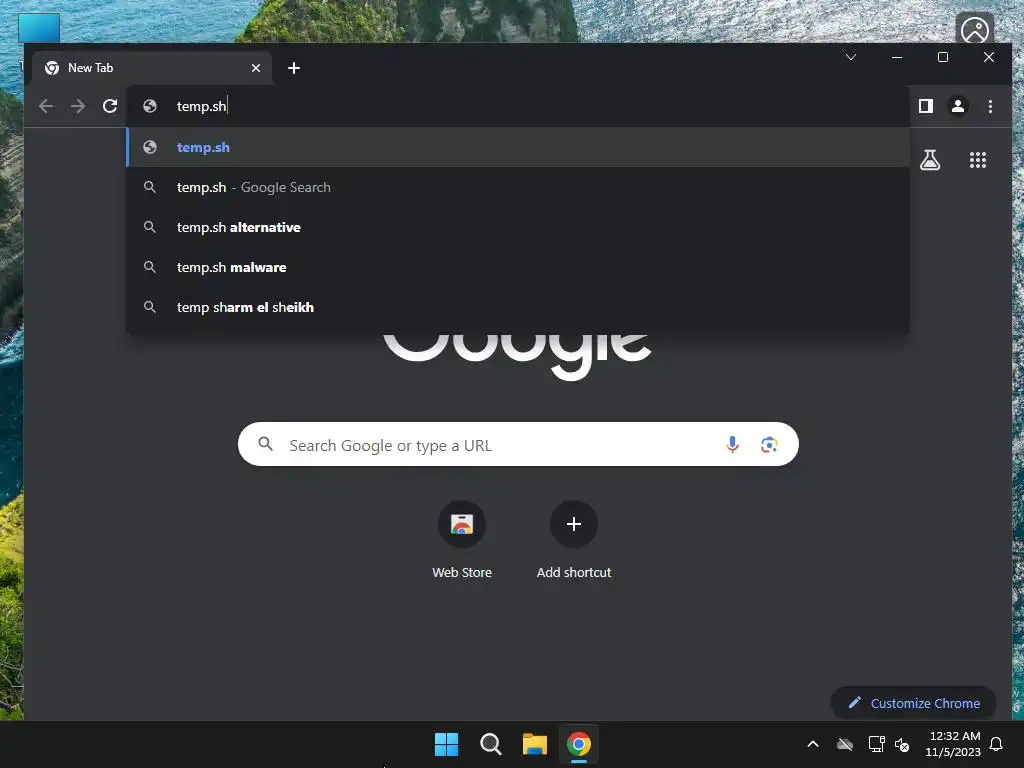The height and width of the screenshot is (768, 1024).
Task: Click the Chrome taskbar icon
Action: (579, 744)
